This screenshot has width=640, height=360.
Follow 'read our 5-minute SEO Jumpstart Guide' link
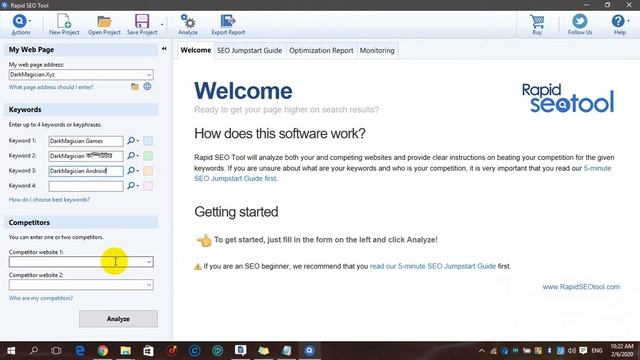433,266
